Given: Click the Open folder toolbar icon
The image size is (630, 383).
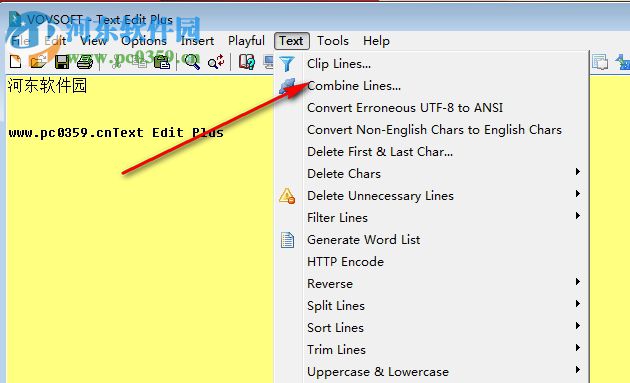Looking at the screenshot, I should 39,62.
